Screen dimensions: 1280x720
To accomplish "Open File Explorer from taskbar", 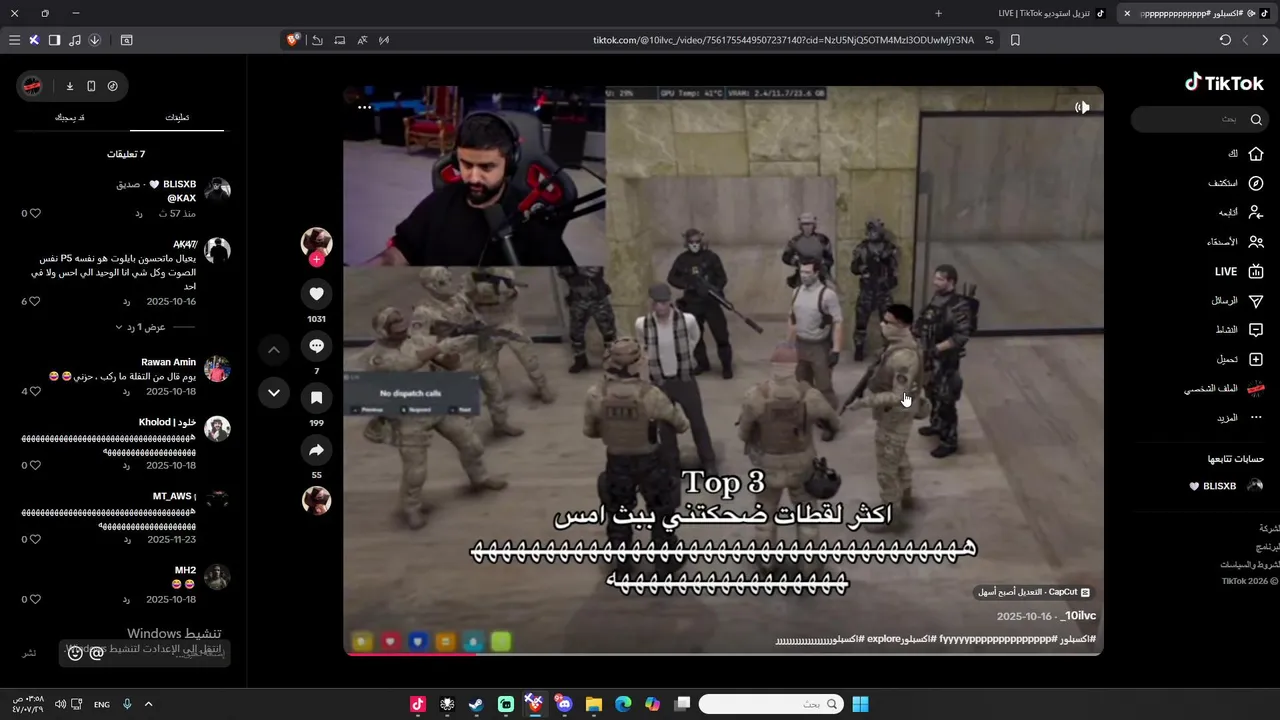I will (x=593, y=704).
